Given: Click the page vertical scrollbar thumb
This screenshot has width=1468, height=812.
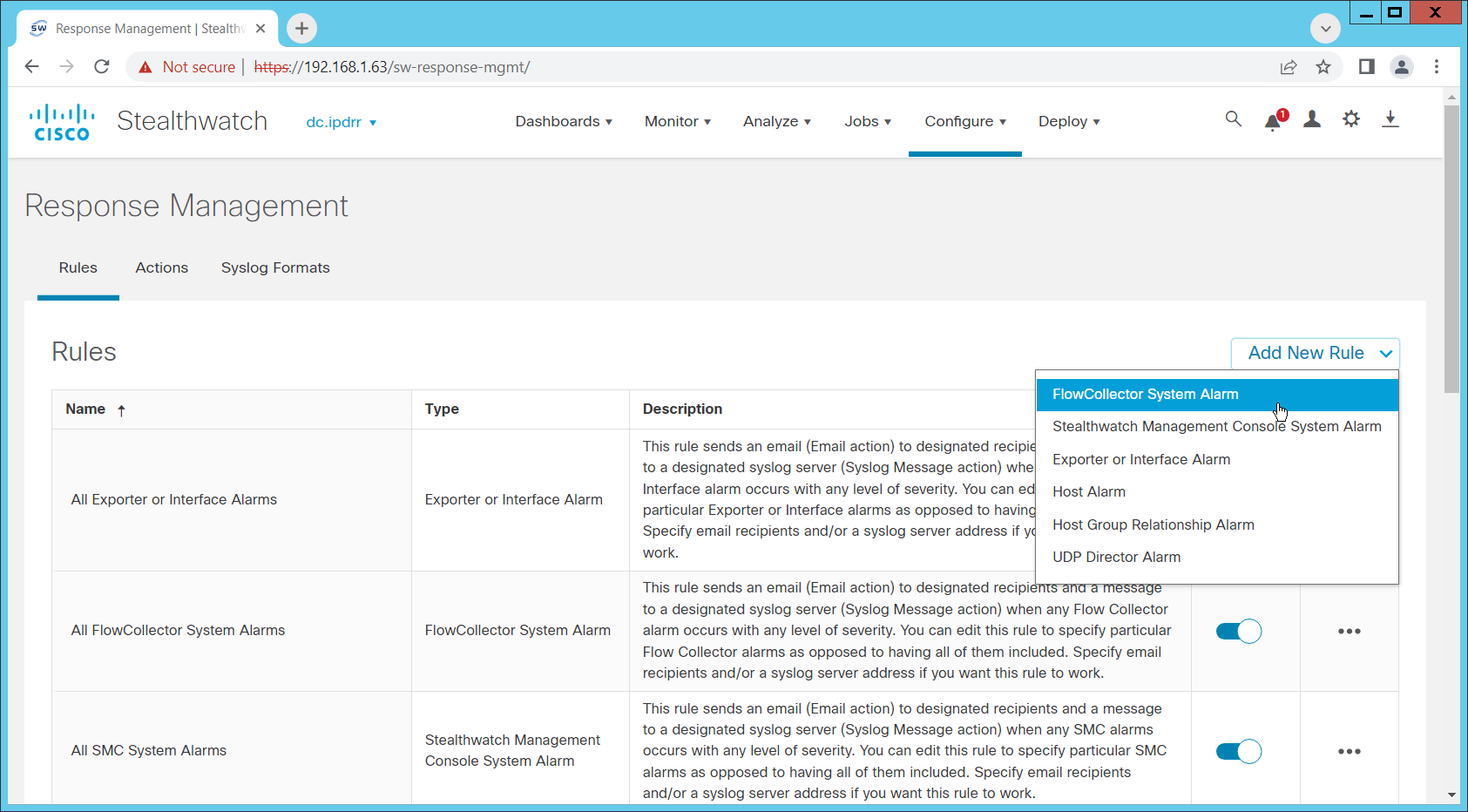Looking at the screenshot, I should coord(1451,248).
